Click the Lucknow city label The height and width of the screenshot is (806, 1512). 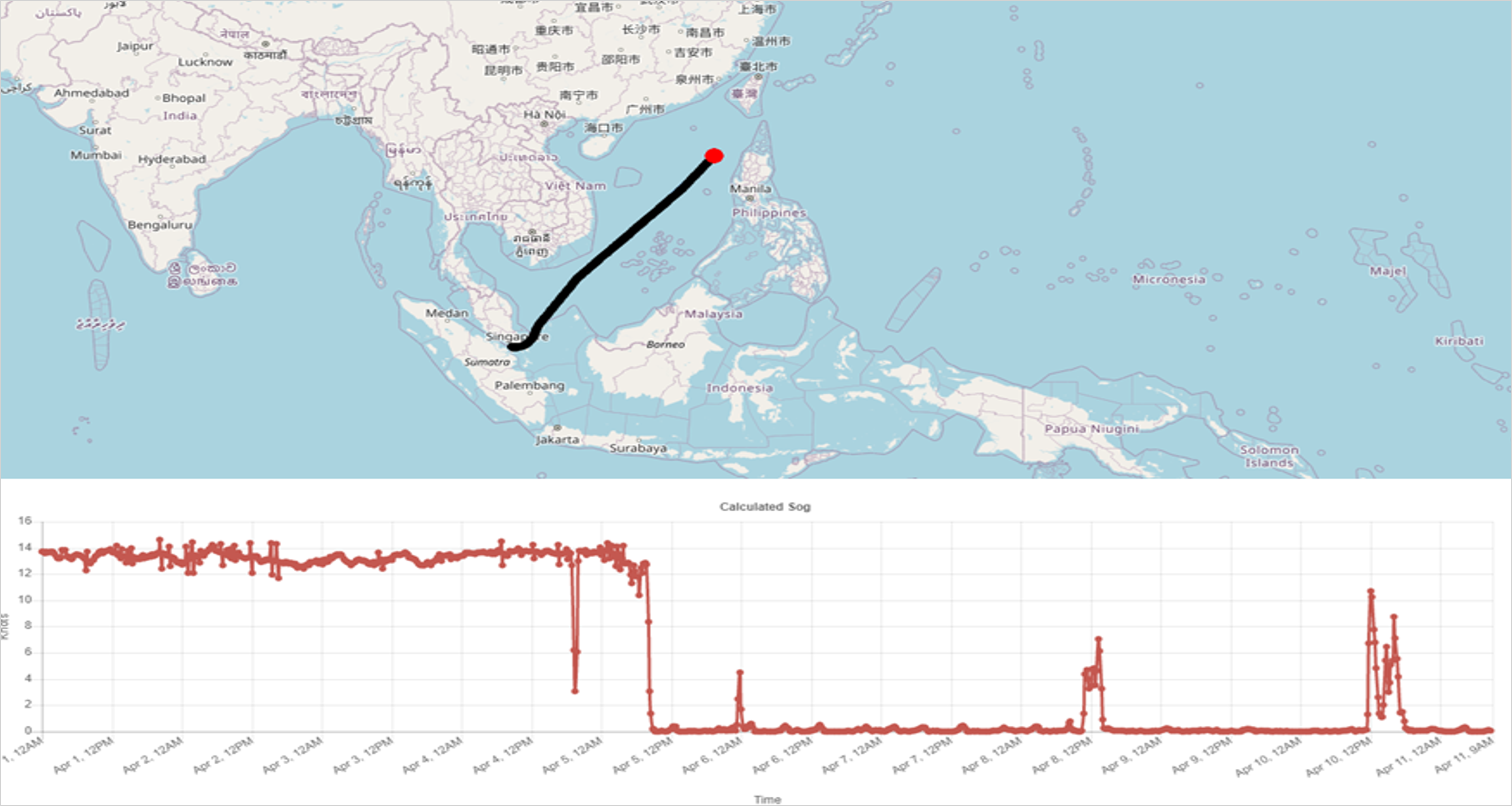click(205, 62)
